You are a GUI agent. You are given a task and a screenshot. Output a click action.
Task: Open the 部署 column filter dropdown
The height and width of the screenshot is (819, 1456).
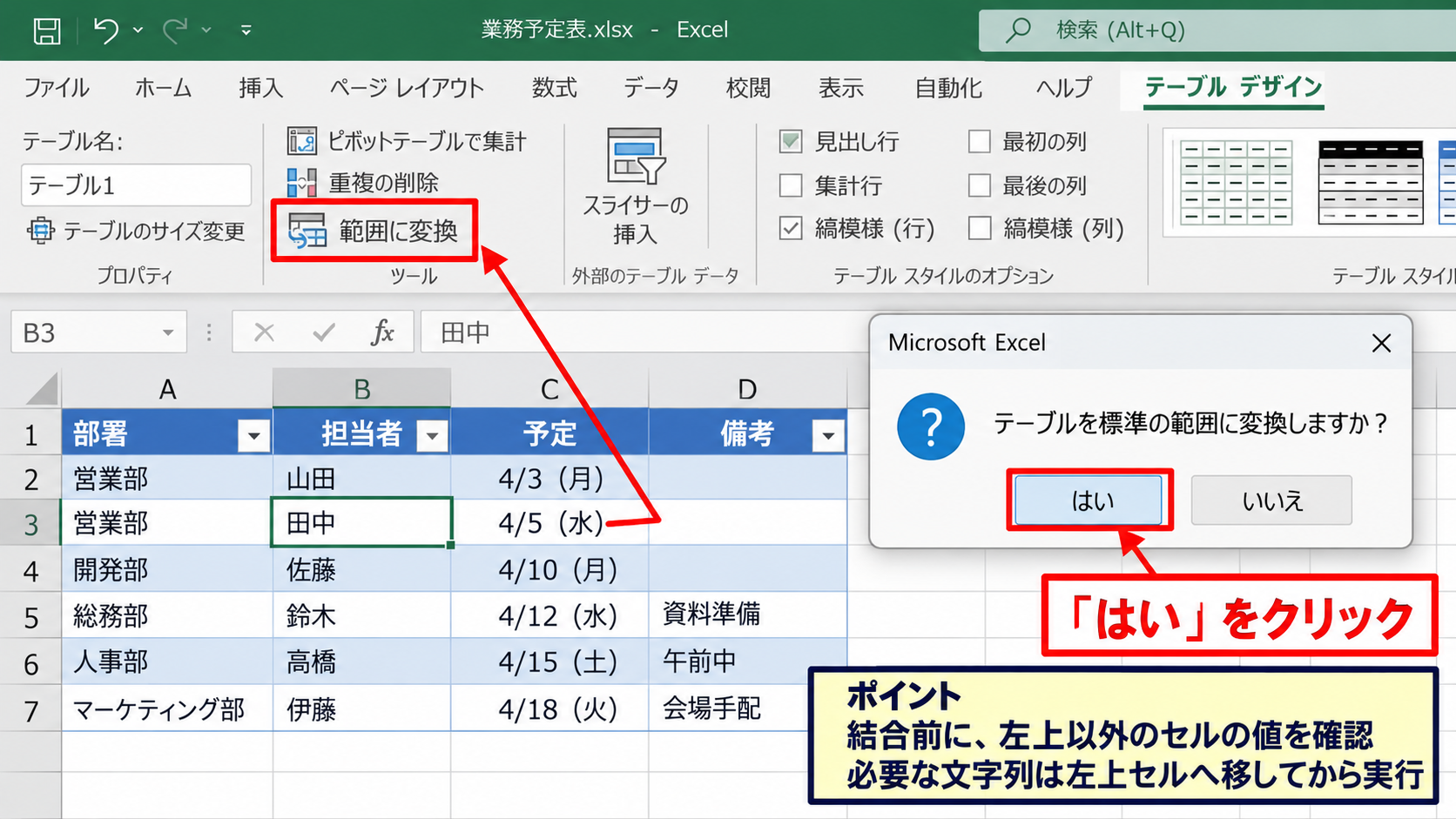(x=253, y=434)
